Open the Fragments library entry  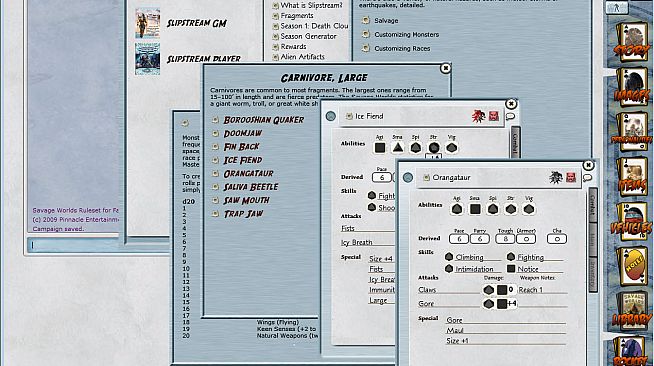point(297,15)
